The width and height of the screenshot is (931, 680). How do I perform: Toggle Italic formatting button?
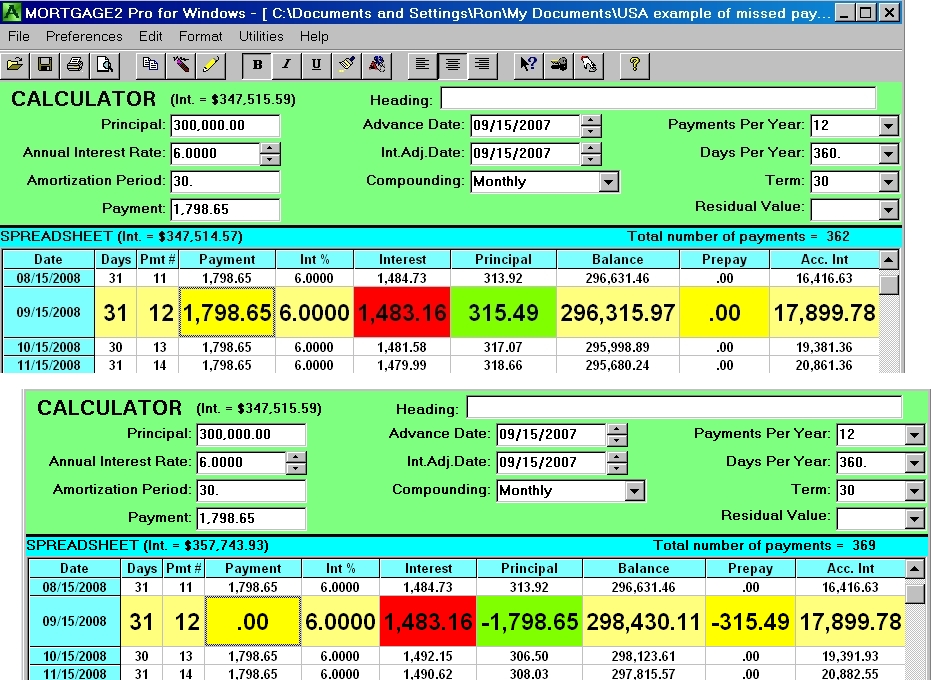(x=287, y=65)
